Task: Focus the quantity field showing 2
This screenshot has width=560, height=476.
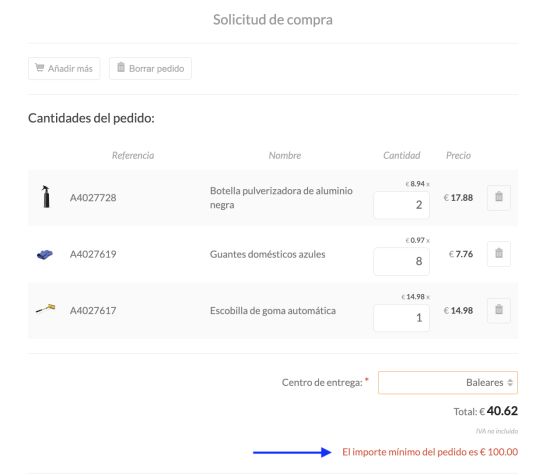Action: tap(401, 205)
